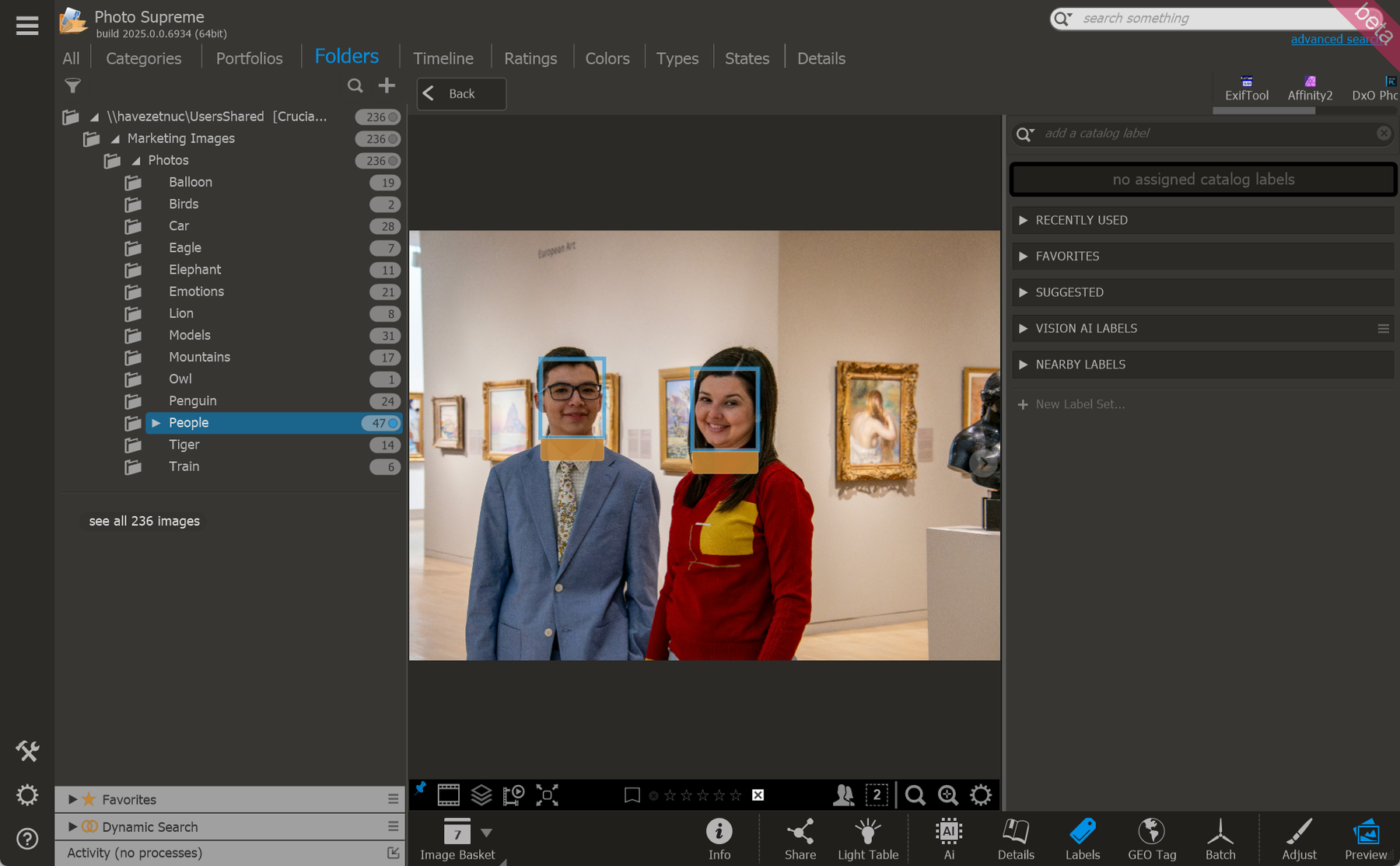The width and height of the screenshot is (1400, 866).
Task: Click see all 236 images
Action: pyautogui.click(x=145, y=521)
